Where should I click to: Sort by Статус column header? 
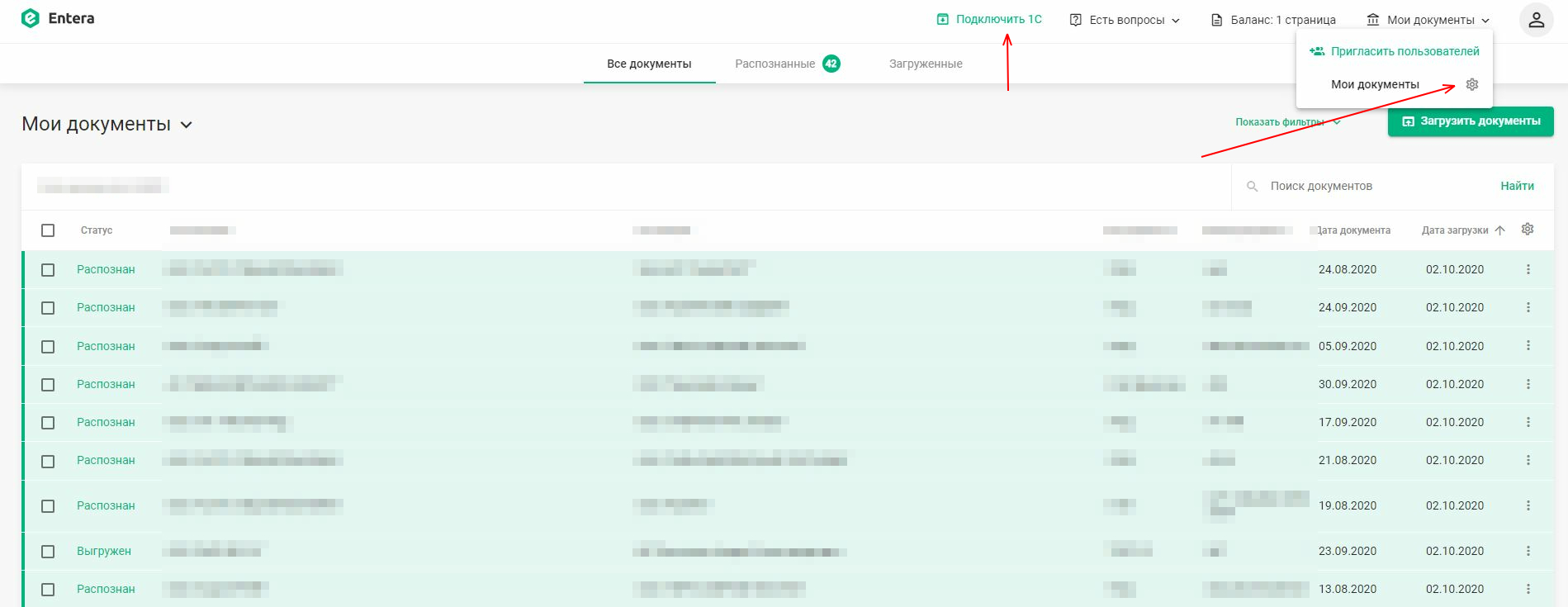pyautogui.click(x=97, y=230)
